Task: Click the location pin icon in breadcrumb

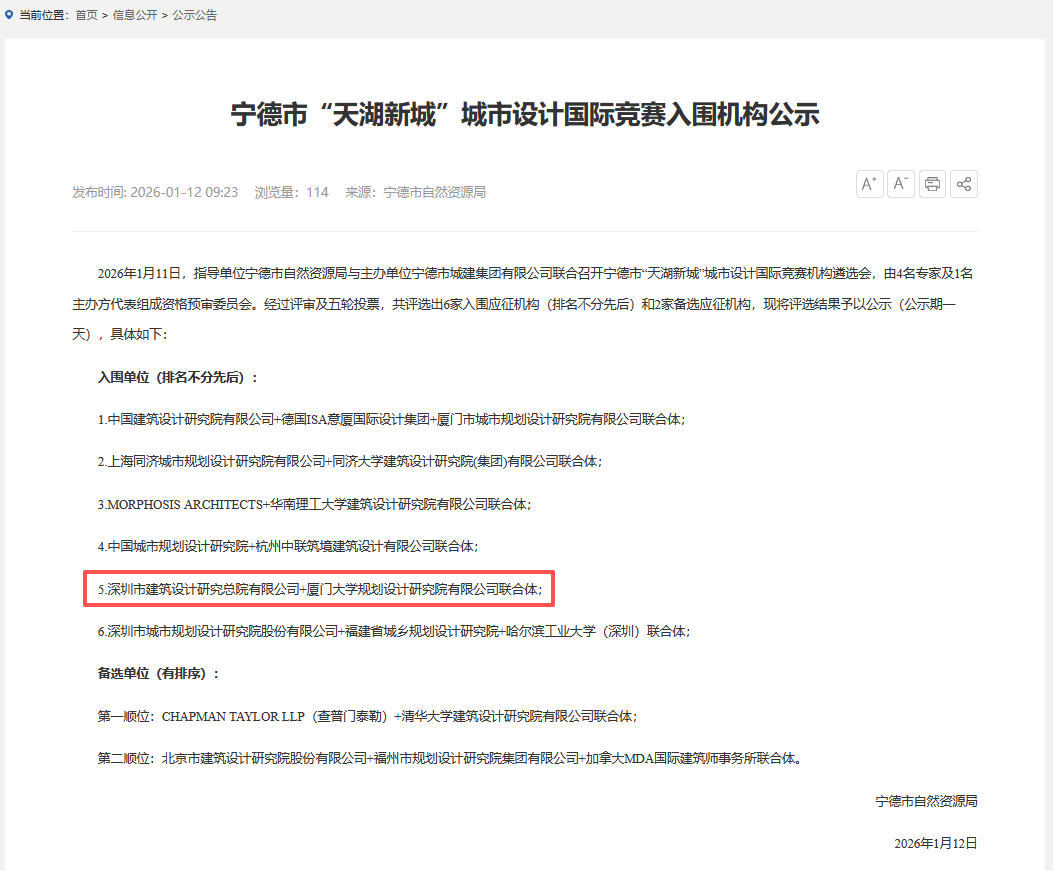Action: [x=10, y=15]
